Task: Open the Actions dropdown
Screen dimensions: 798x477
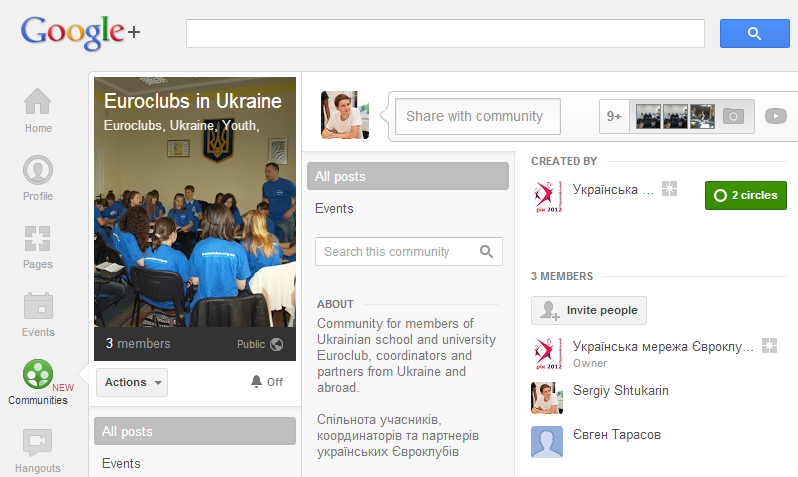Action: coord(132,382)
